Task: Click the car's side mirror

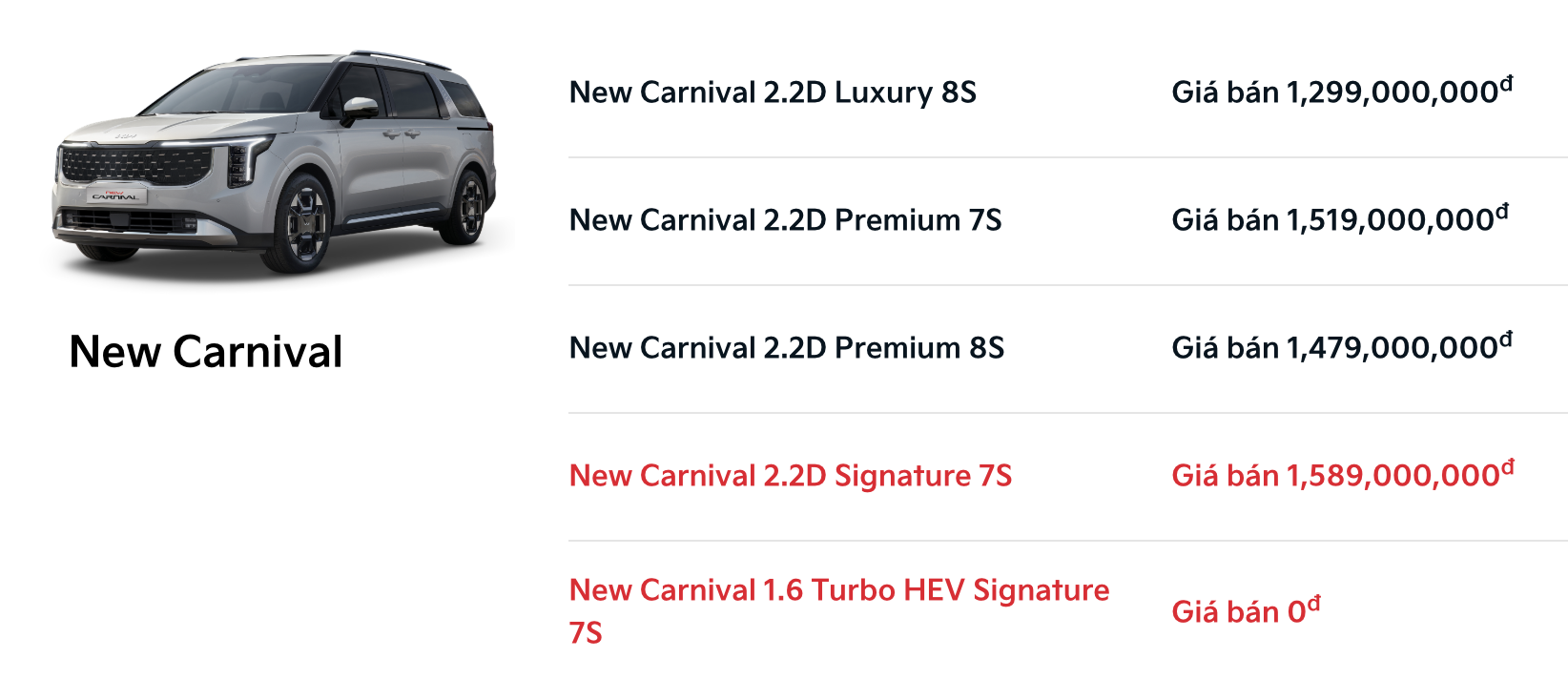Action: click(359, 108)
